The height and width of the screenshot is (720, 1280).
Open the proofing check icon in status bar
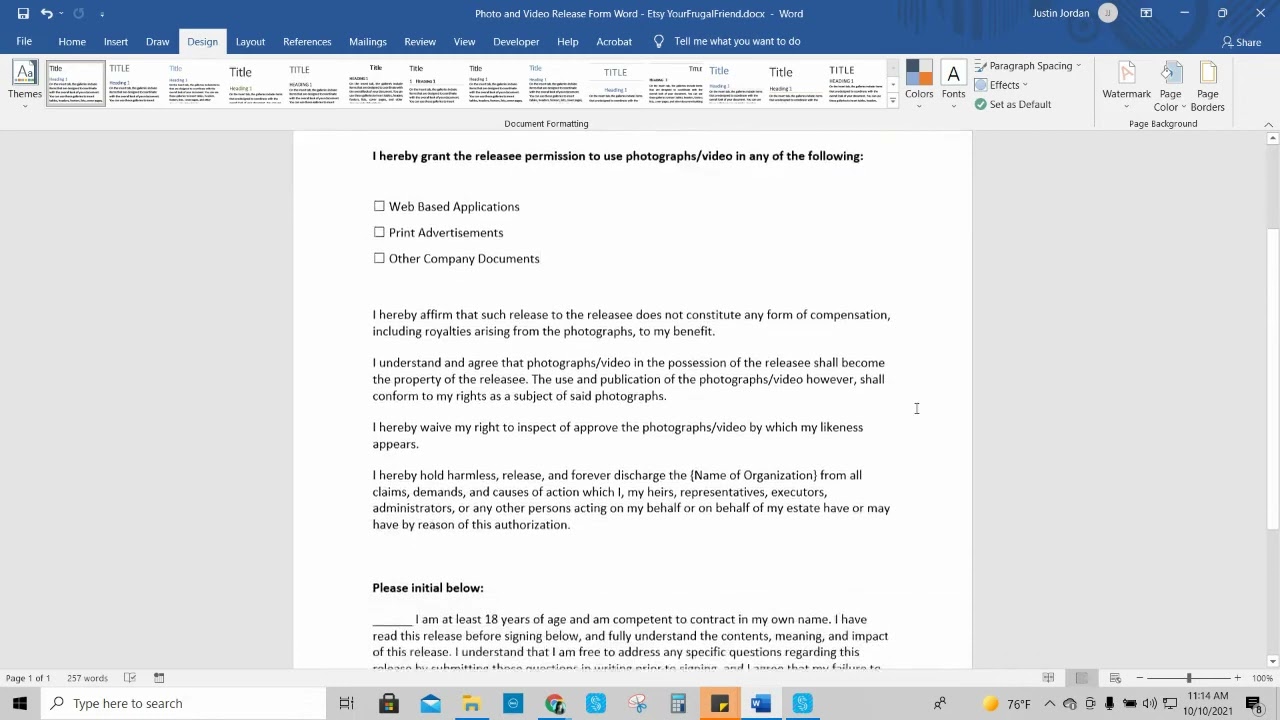click(130, 678)
